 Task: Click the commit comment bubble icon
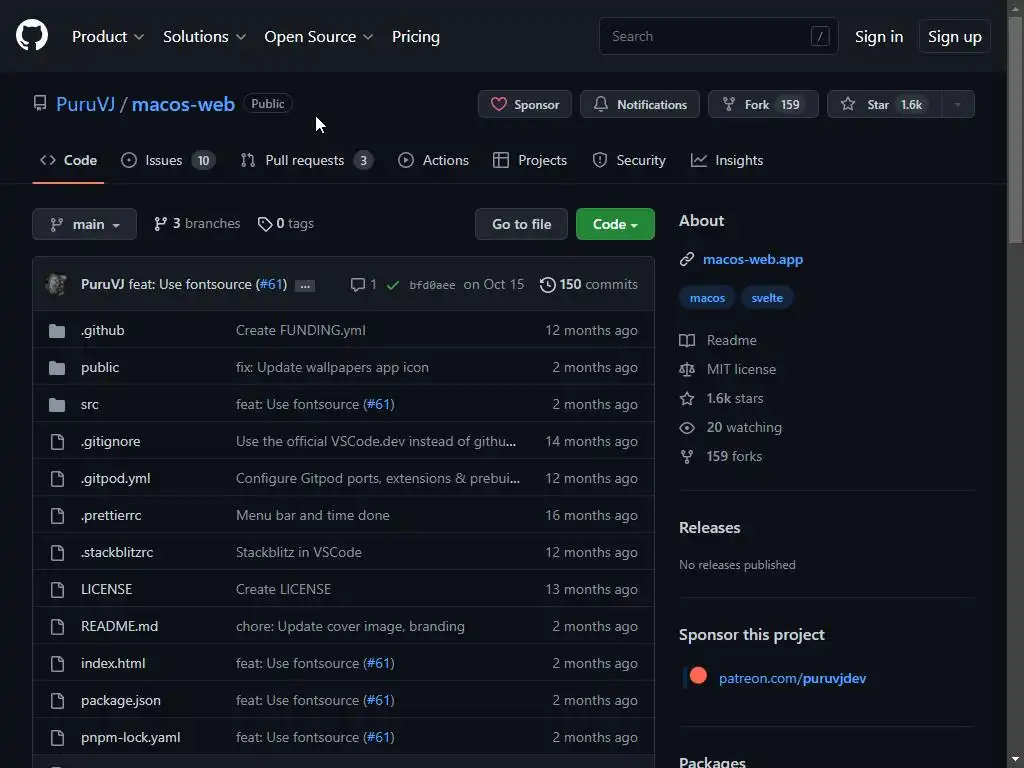click(357, 285)
